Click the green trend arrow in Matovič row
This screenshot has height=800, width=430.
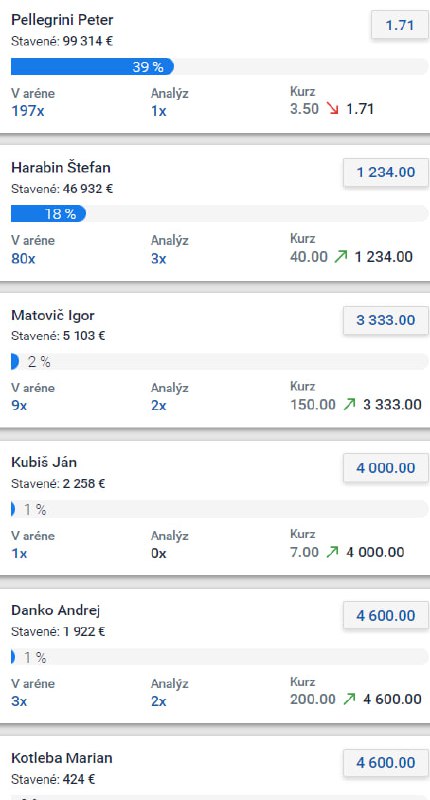[349, 405]
